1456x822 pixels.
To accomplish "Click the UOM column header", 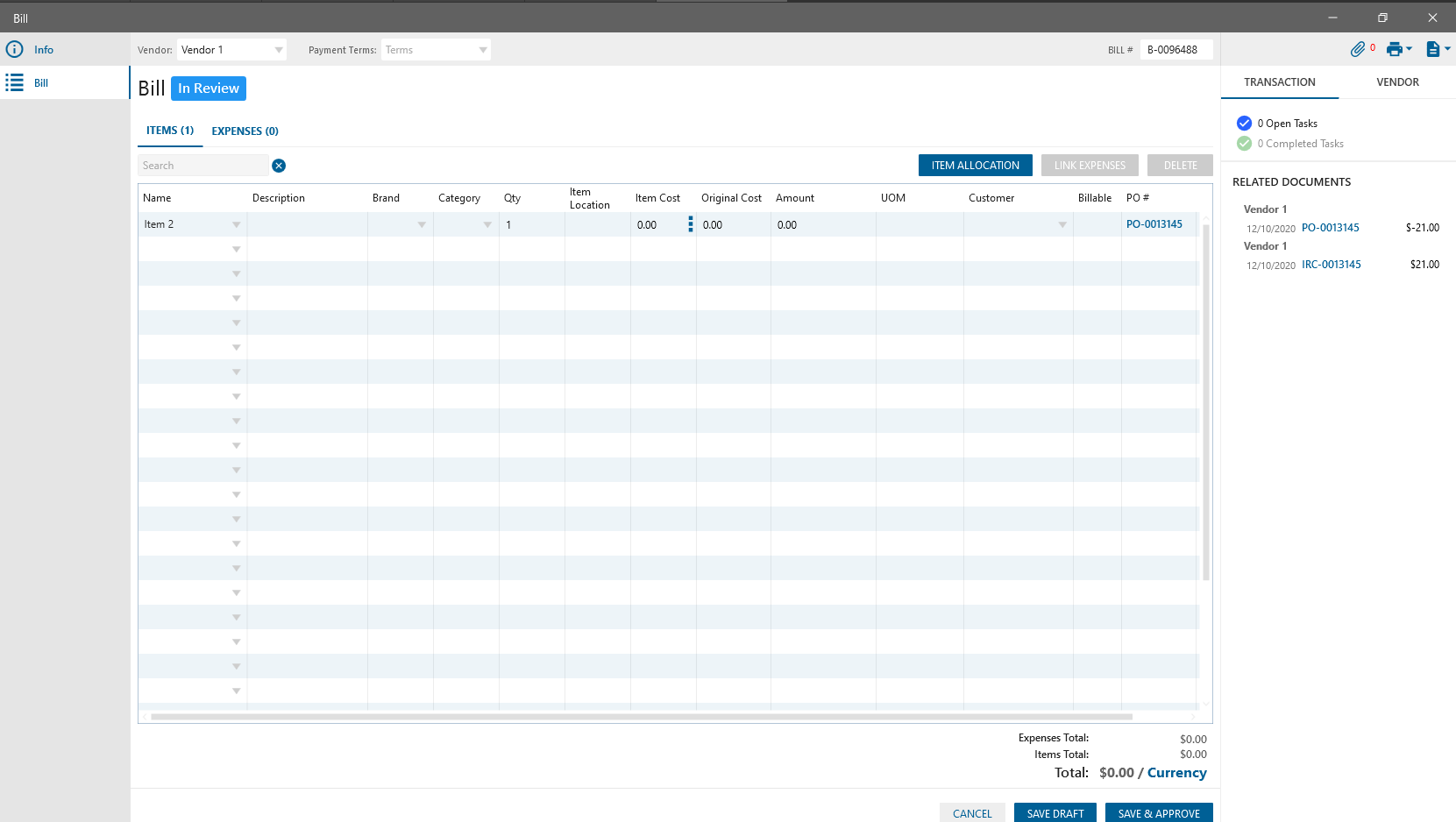I will pos(893,198).
